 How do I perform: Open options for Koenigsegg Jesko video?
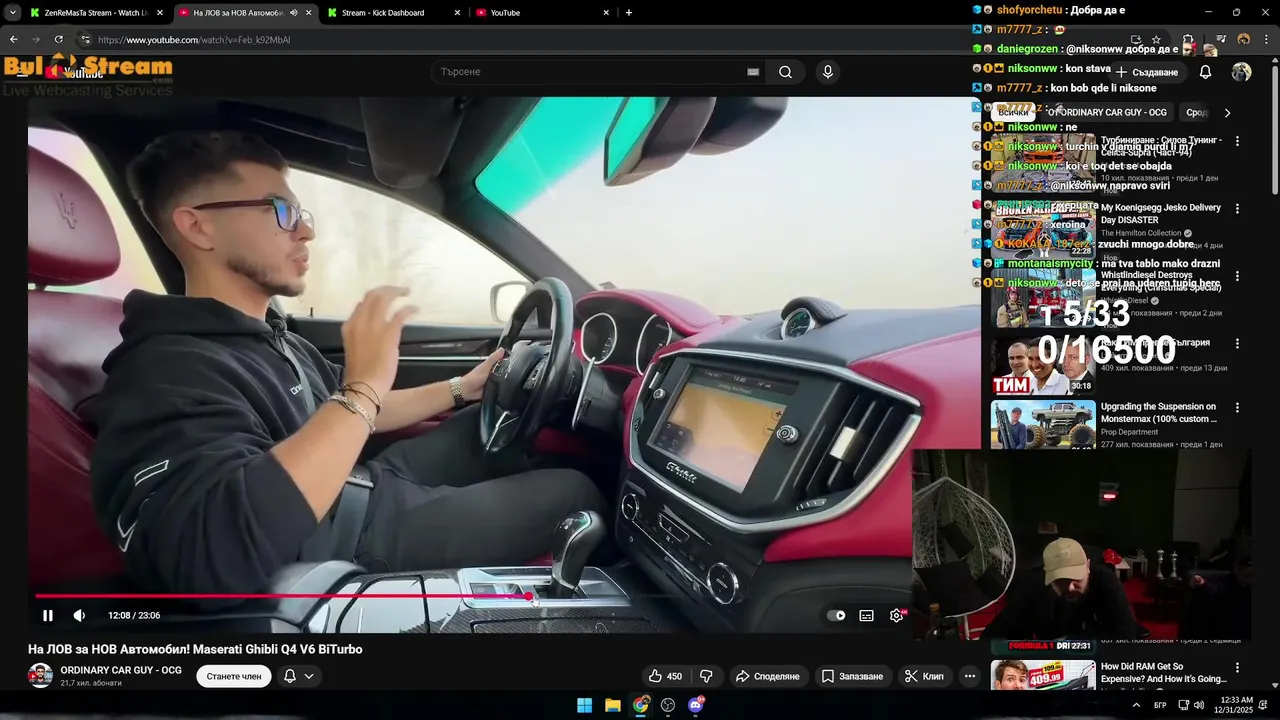(1237, 209)
